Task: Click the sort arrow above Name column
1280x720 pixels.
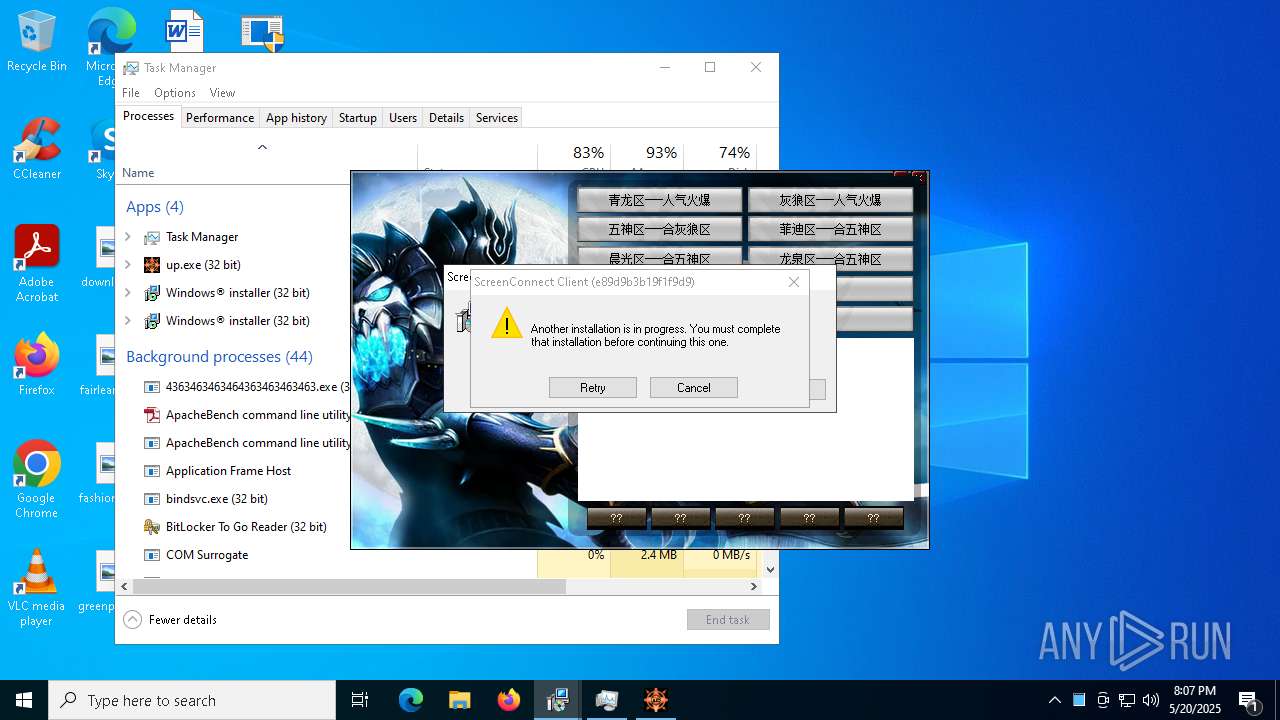Action: point(262,148)
